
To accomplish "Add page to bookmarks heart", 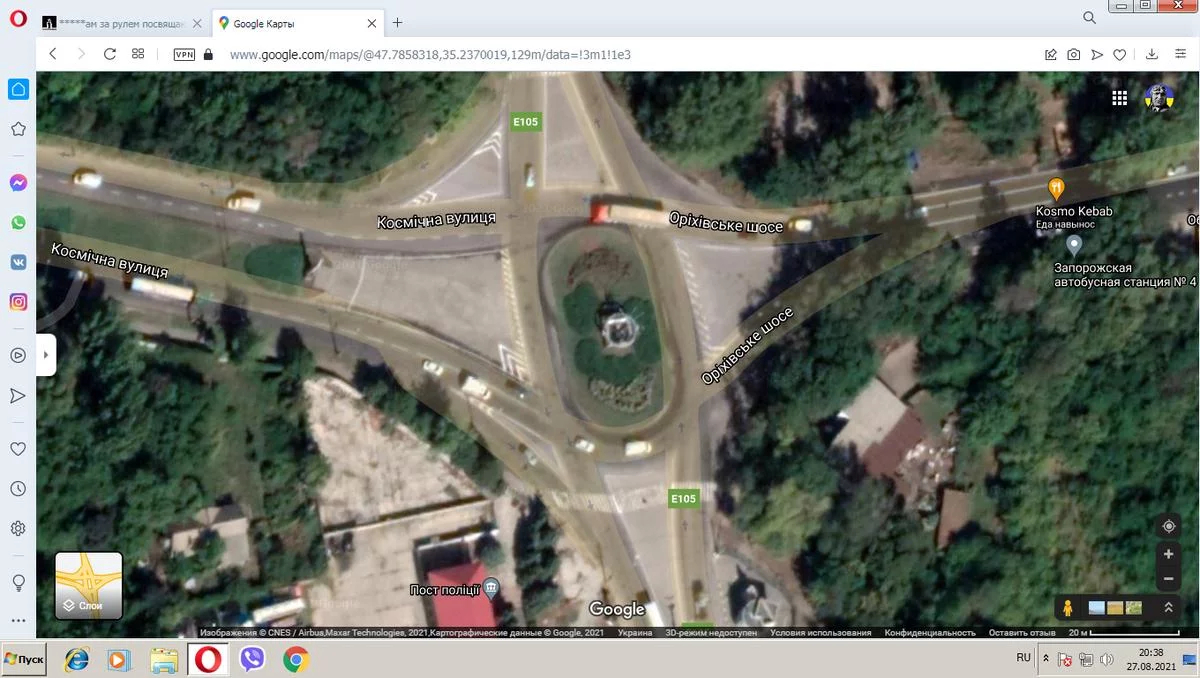I will pos(1120,55).
